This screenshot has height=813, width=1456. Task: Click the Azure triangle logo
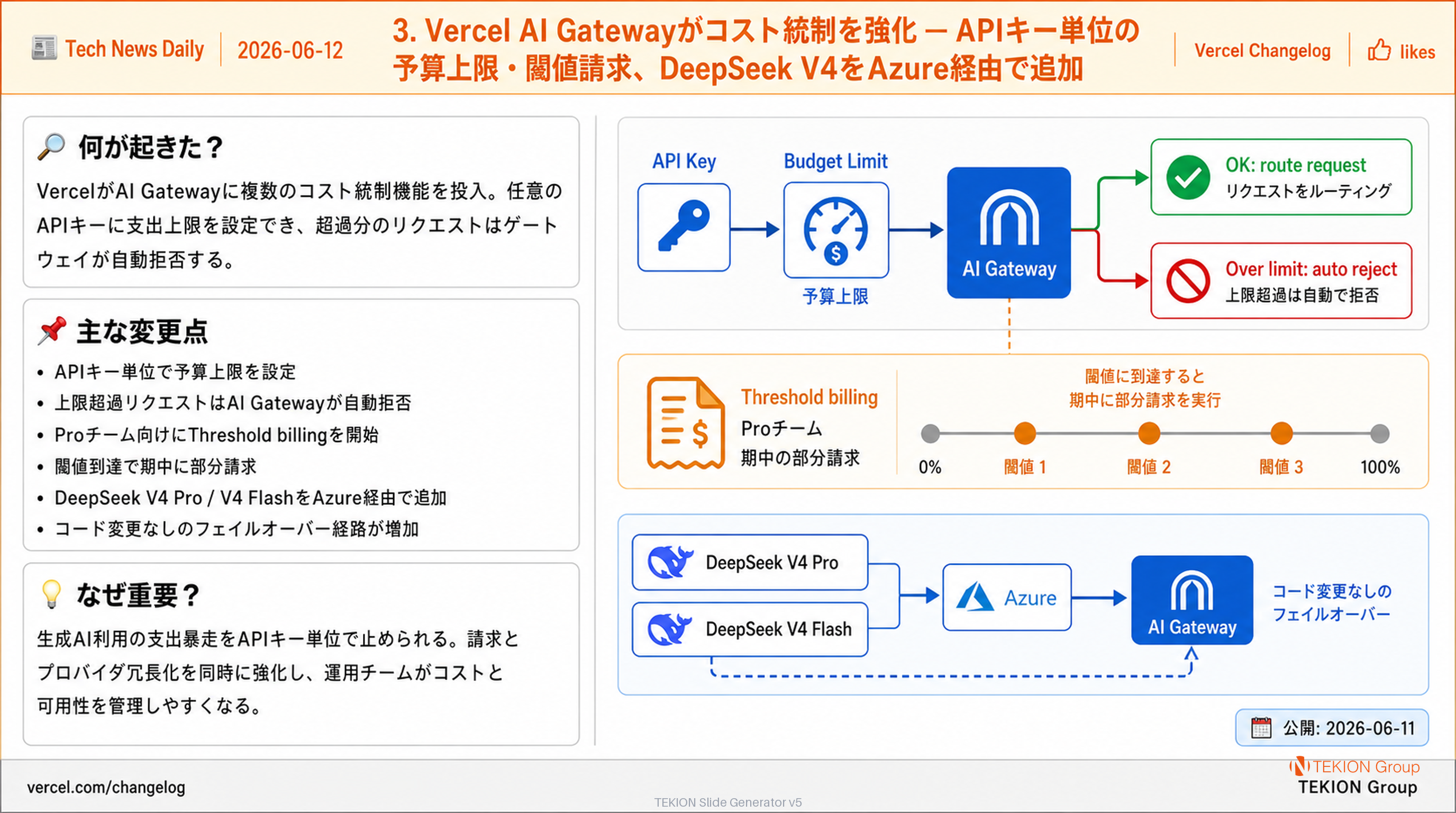[x=975, y=597]
